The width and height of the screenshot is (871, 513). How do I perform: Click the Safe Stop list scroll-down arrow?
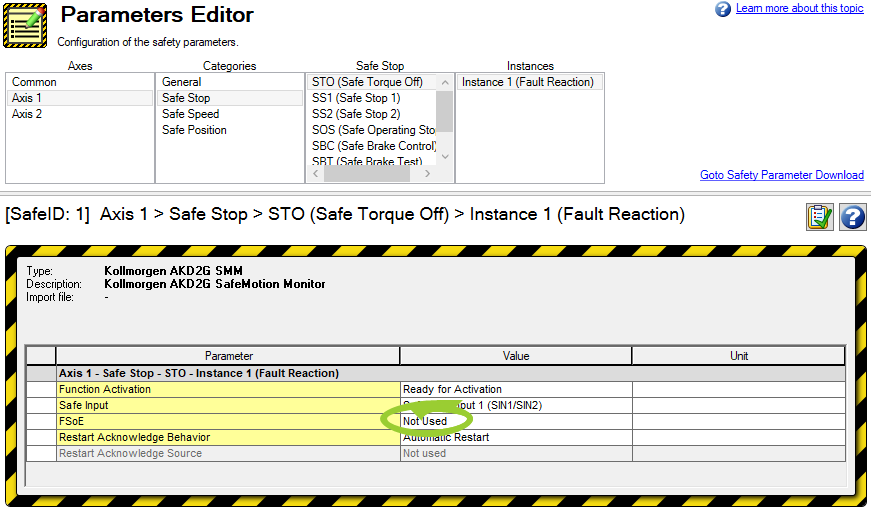point(445,157)
